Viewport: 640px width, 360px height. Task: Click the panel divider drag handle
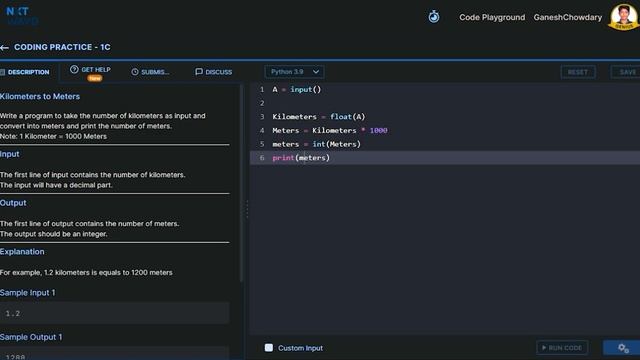[x=247, y=209]
